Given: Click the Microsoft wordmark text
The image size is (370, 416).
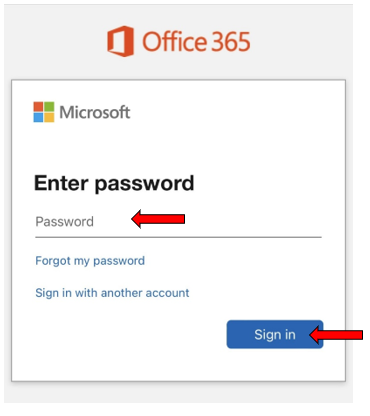Looking at the screenshot, I should click(x=95, y=112).
